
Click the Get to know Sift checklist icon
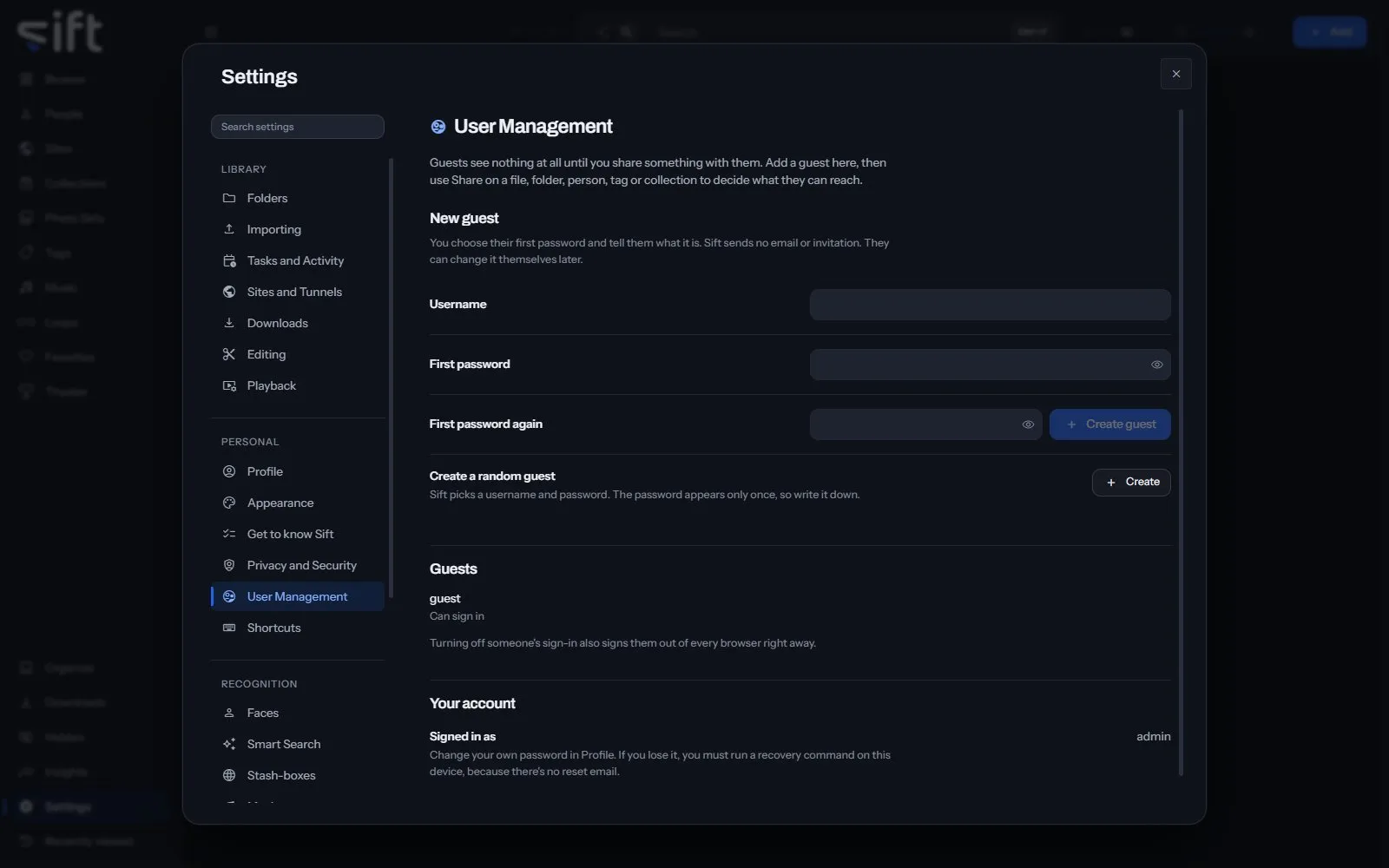(x=229, y=534)
